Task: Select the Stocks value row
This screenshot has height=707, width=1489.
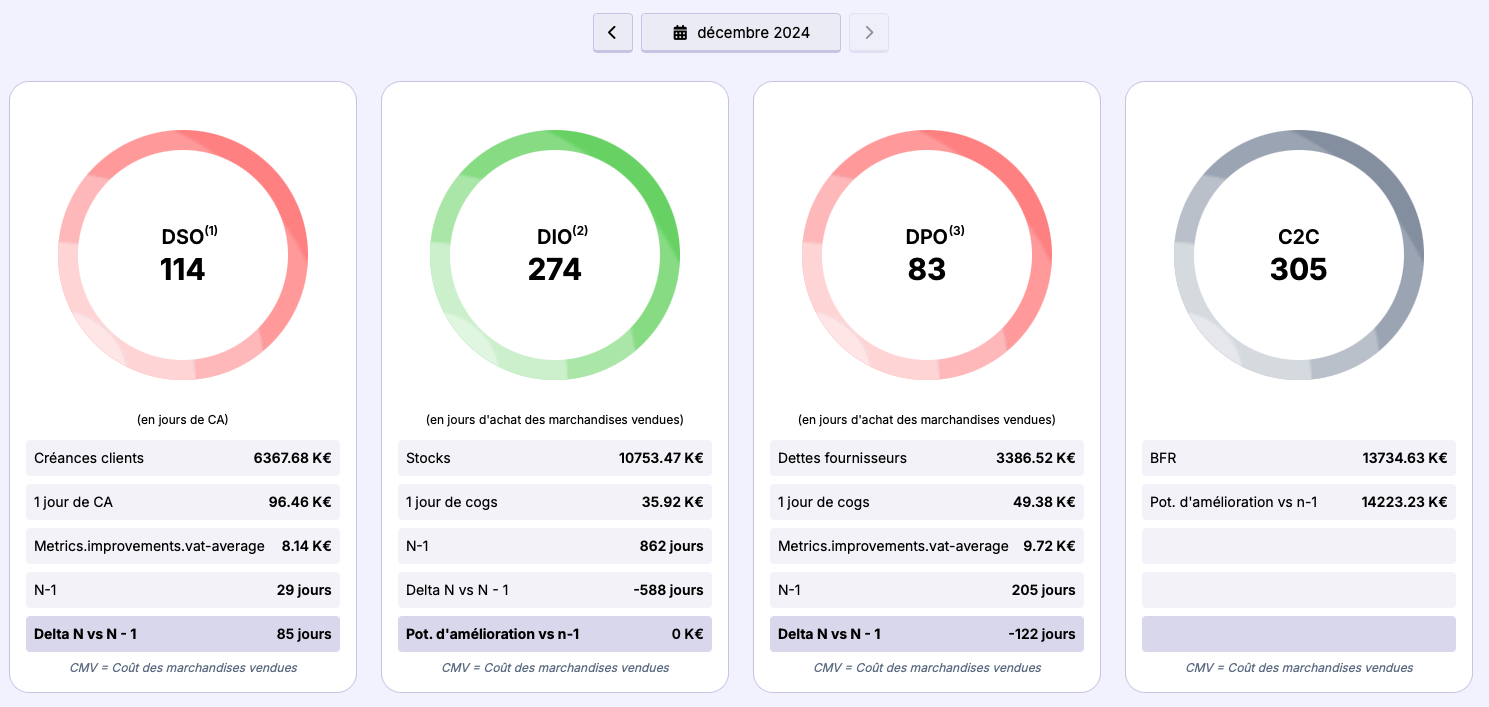Action: pyautogui.click(x=555, y=458)
